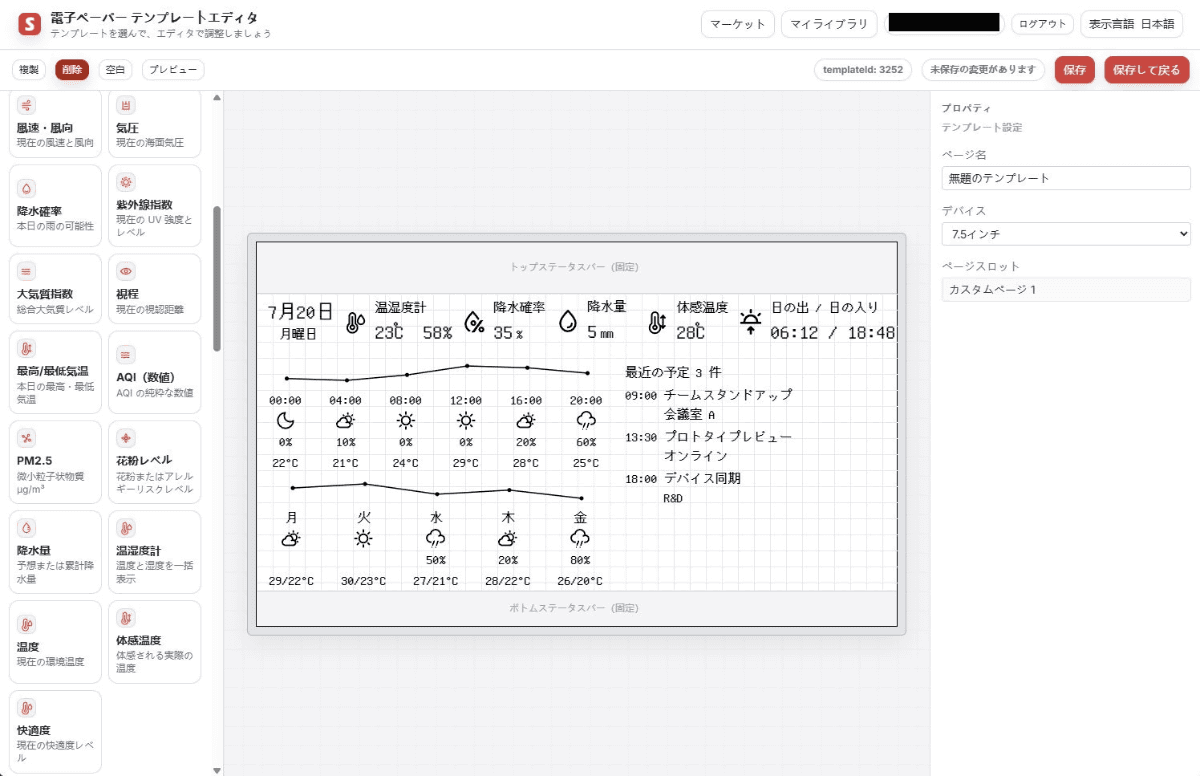Image resolution: width=1200 pixels, height=776 pixels.
Task: Select the 花粉レベル widget icon
Action: click(x=126, y=437)
